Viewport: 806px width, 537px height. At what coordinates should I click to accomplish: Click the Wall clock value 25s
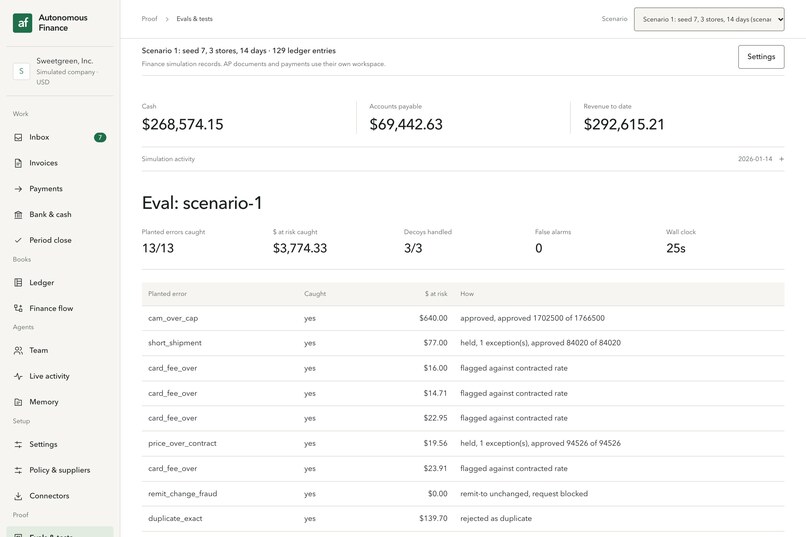point(675,248)
